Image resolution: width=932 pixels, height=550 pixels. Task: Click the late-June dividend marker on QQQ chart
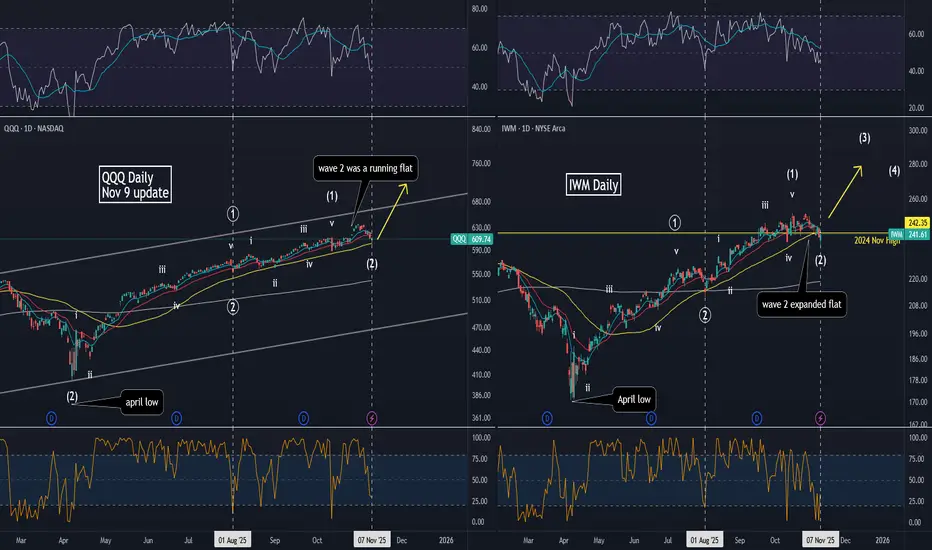(x=177, y=419)
